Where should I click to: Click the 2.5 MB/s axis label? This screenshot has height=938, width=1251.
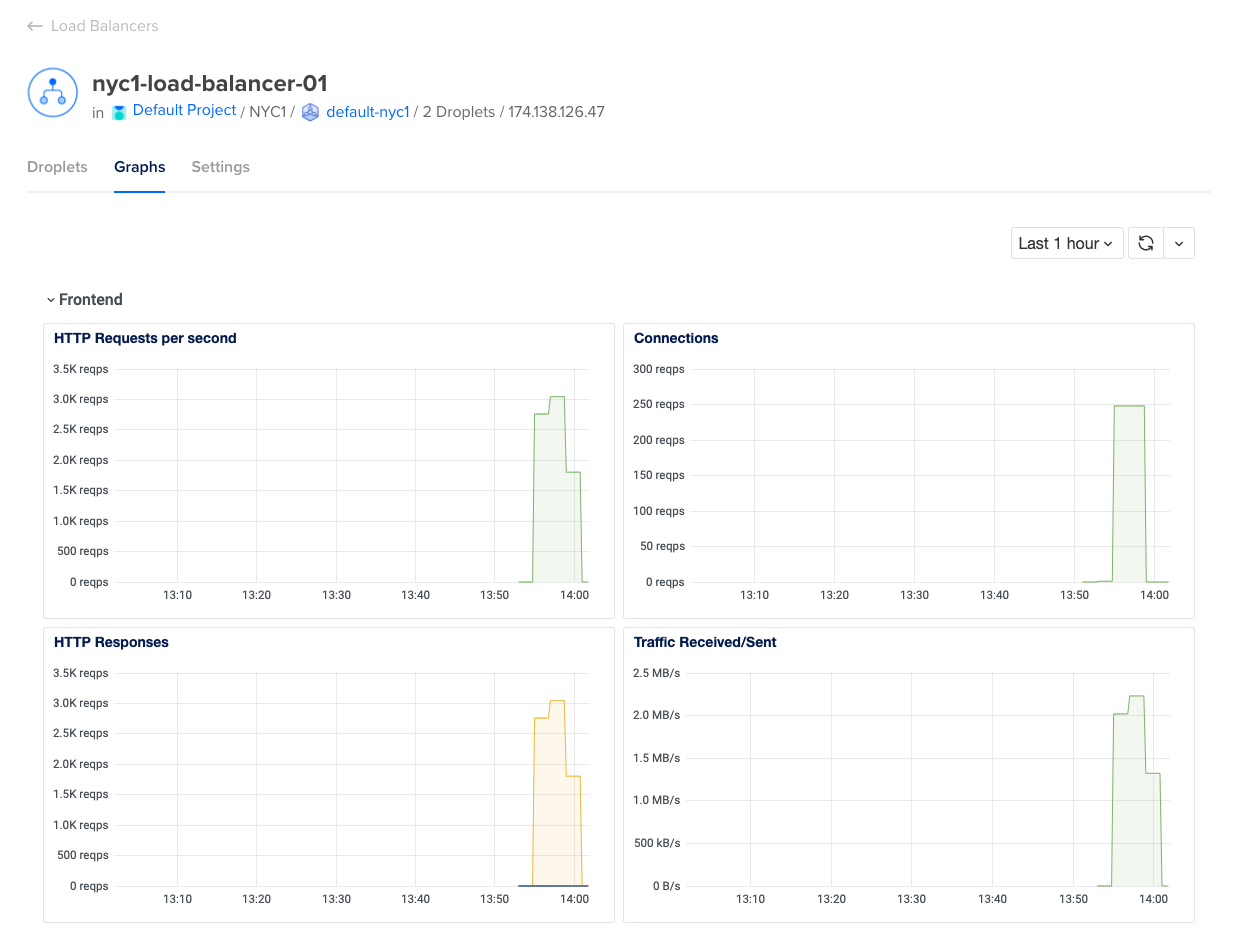tap(657, 673)
